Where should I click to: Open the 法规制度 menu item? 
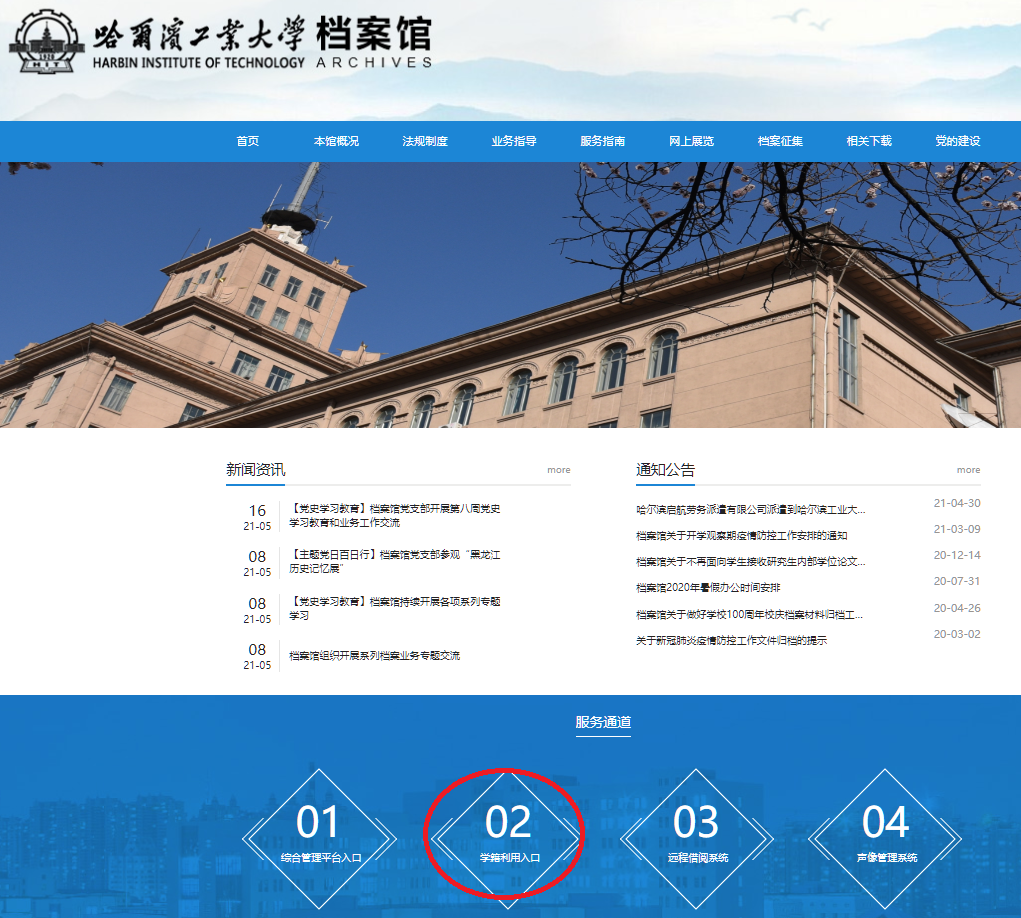click(x=425, y=141)
